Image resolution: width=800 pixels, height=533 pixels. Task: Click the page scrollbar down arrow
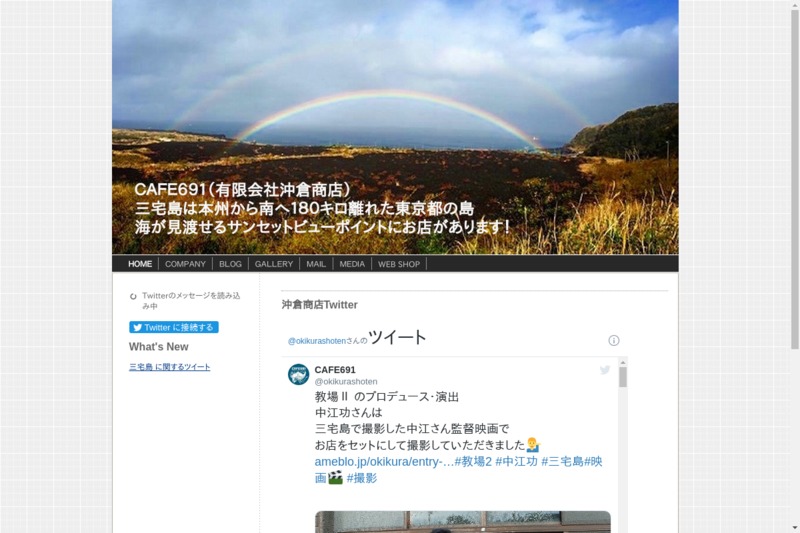point(795,527)
